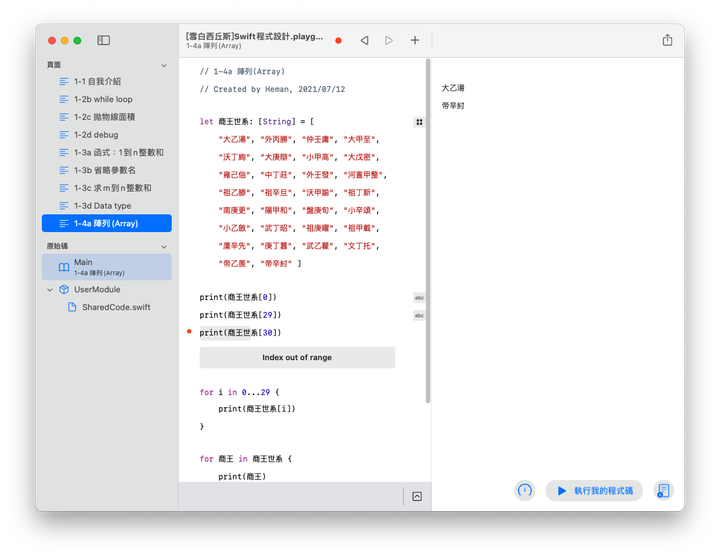
Task: Collapse the UserModule disclosure arrow
Action: 50,290
